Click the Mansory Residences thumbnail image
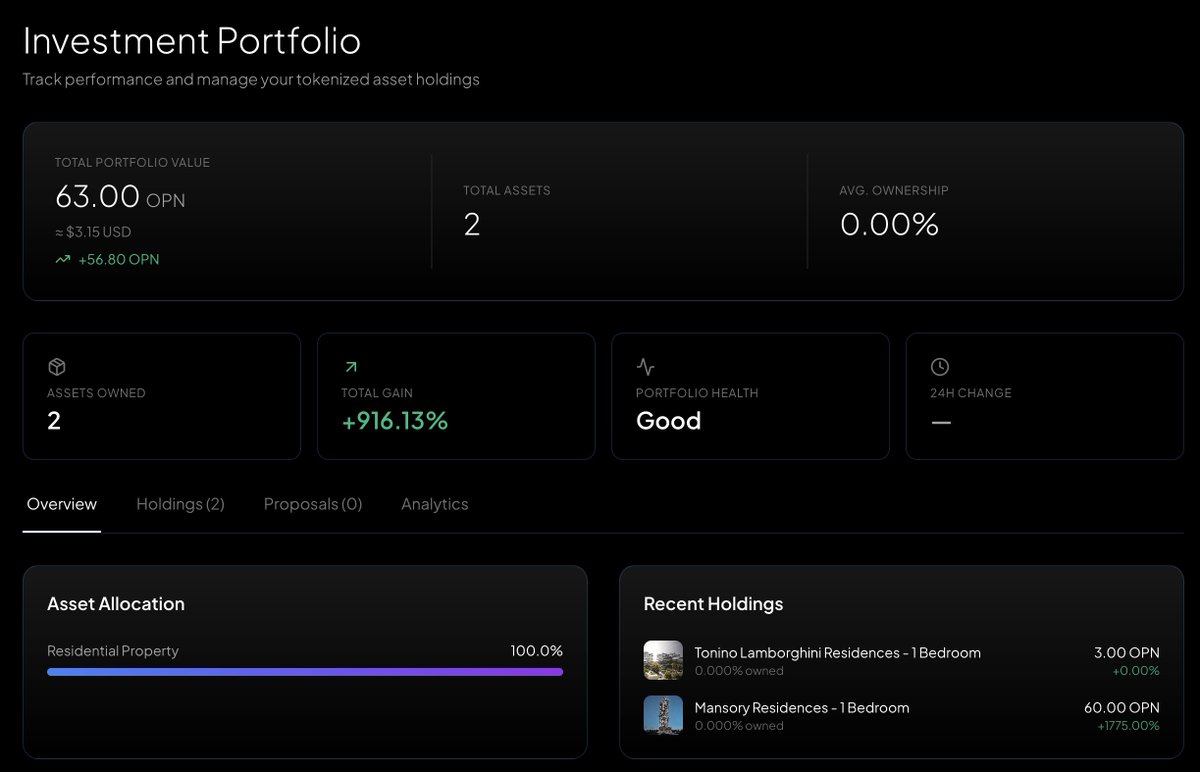Image resolution: width=1200 pixels, height=772 pixels. [663, 715]
